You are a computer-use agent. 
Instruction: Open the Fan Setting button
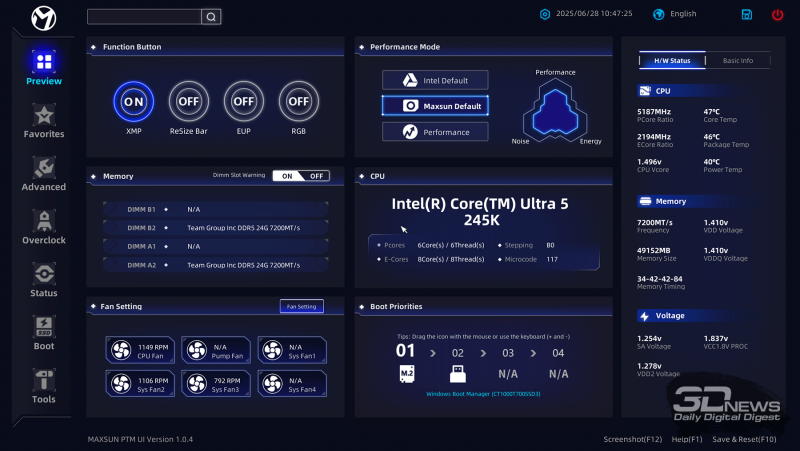[302, 306]
